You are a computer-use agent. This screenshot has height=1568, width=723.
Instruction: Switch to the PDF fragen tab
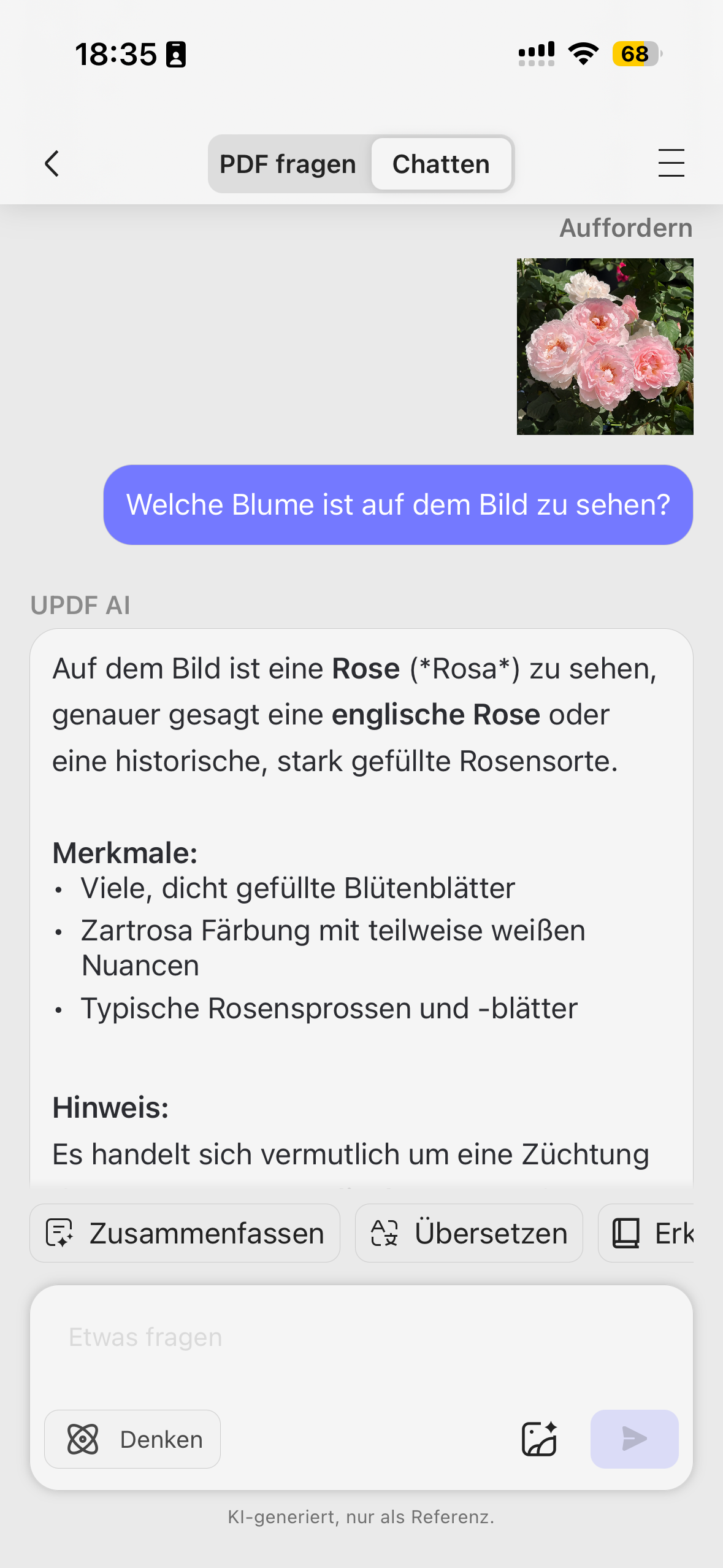[x=288, y=164]
